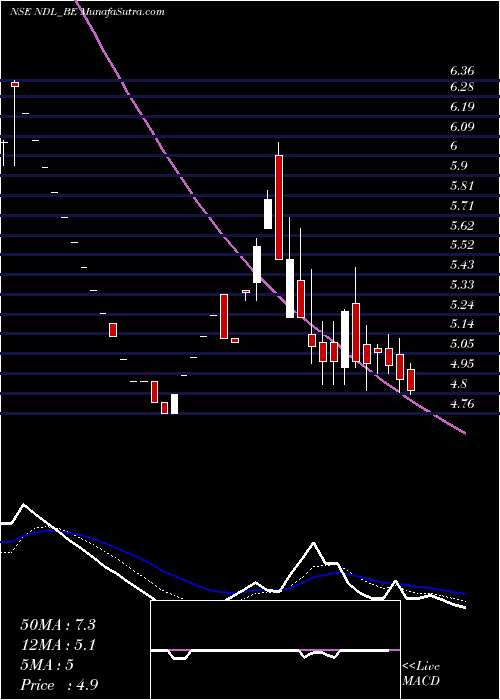Click the NSE NDL_BE chart title
Image resolution: width=500 pixels, height=700 pixels.
45,11
